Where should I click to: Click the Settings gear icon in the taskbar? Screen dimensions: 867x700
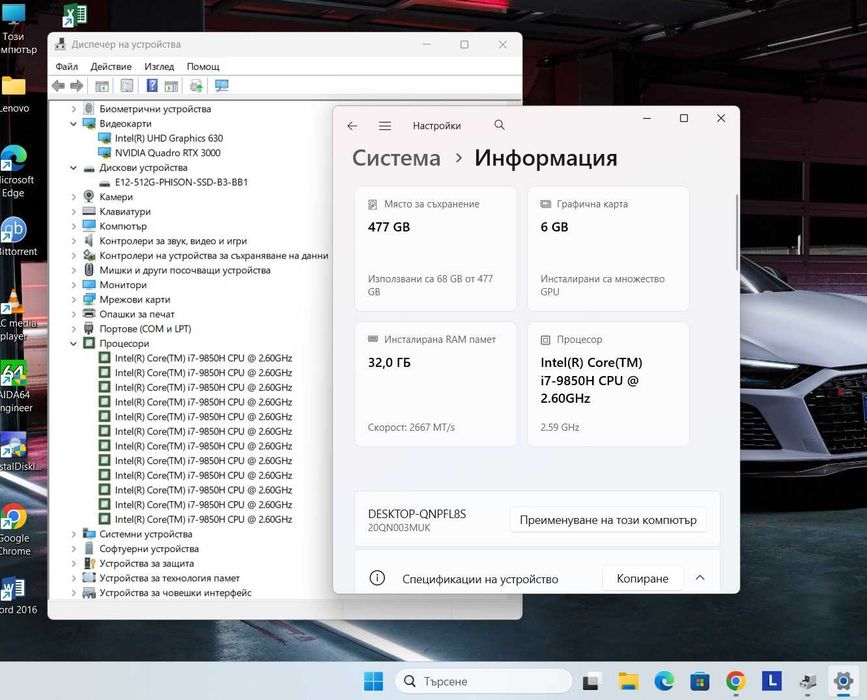(843, 681)
